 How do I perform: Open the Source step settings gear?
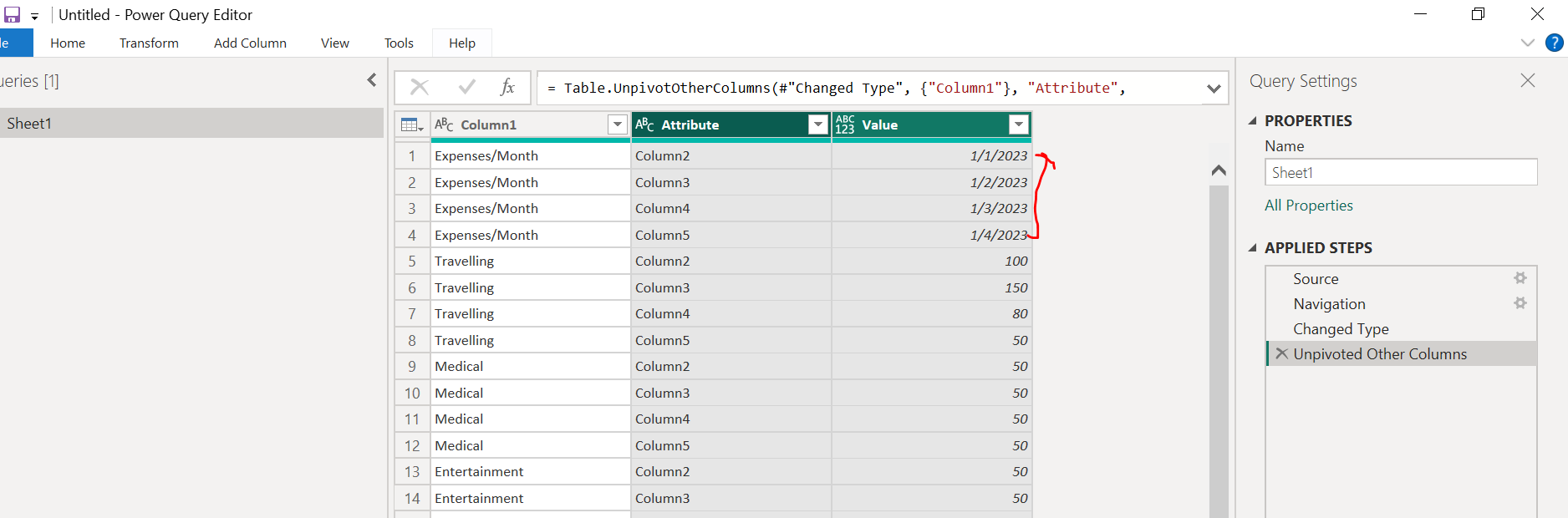pyautogui.click(x=1520, y=278)
